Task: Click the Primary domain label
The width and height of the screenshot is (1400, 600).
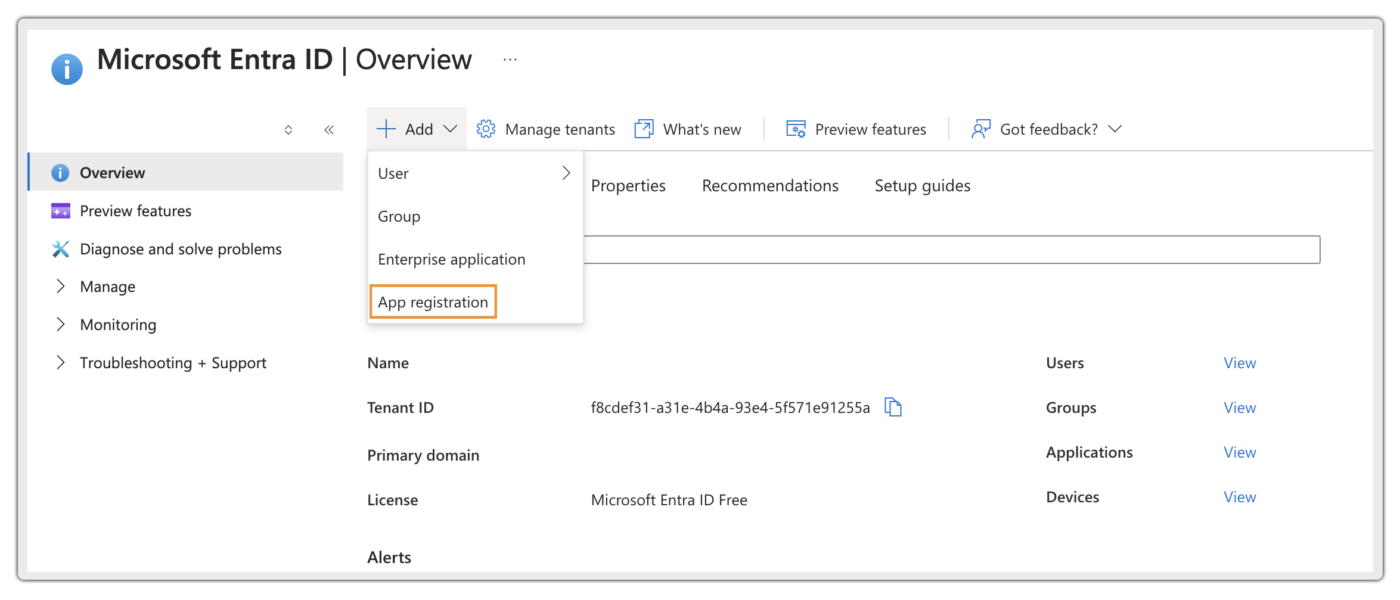Action: 423,455
